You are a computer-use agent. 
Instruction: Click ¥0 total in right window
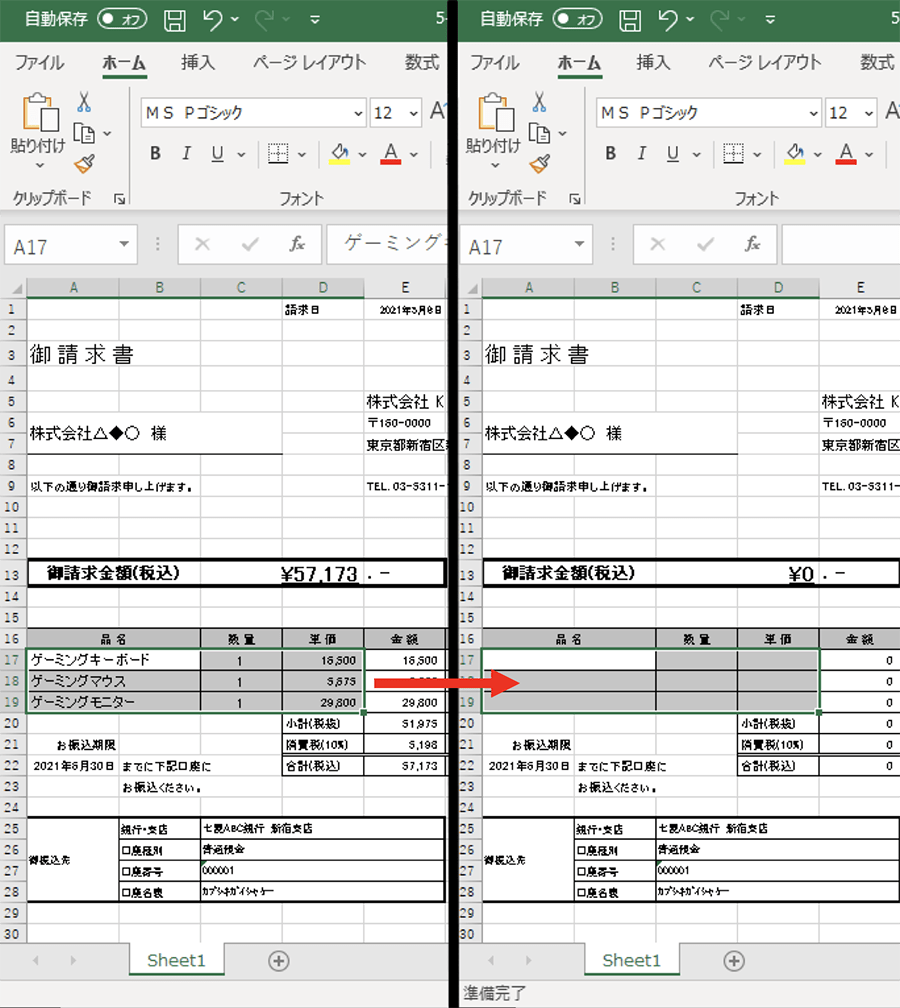point(801,574)
